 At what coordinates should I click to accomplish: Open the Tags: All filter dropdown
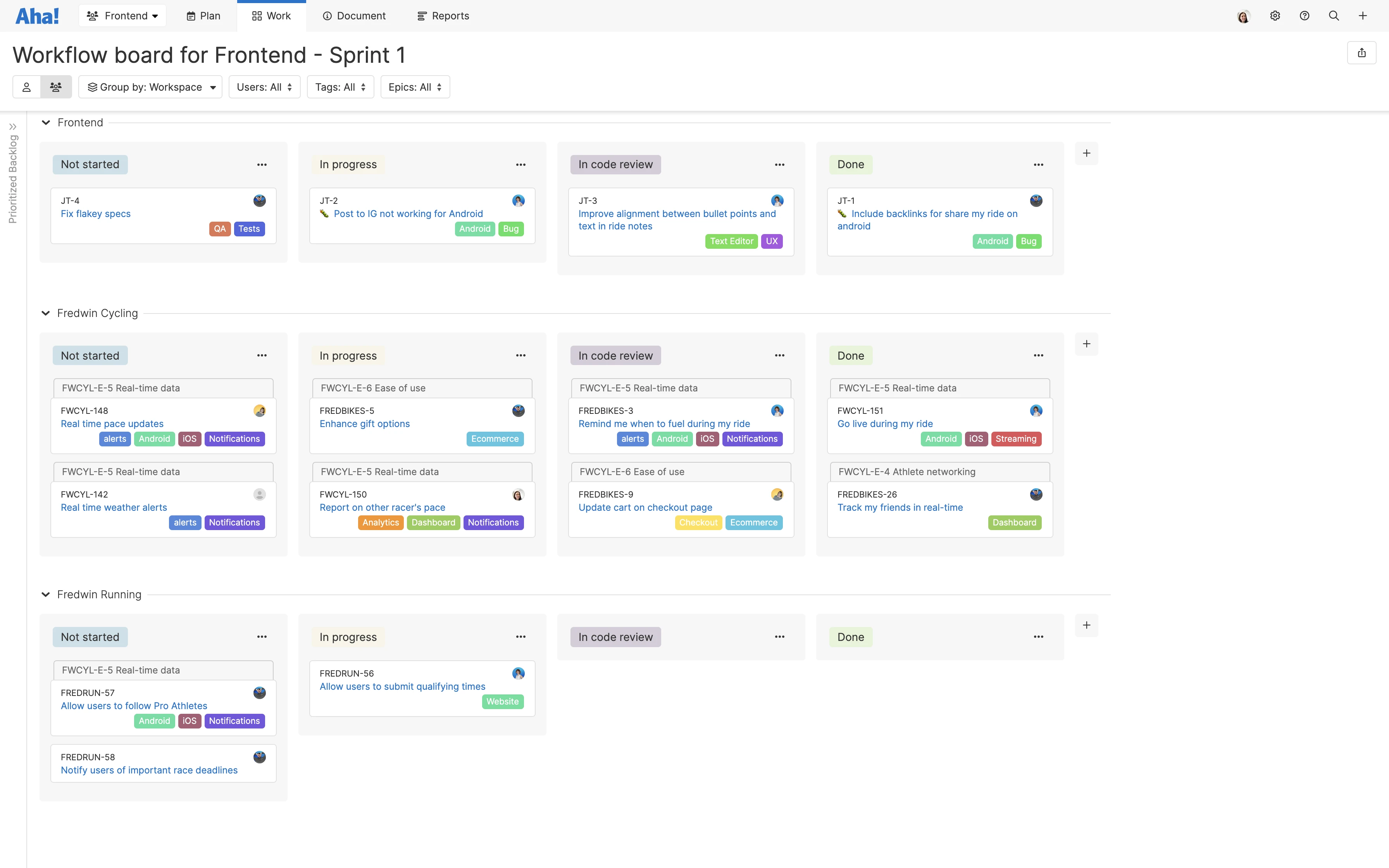(340, 87)
